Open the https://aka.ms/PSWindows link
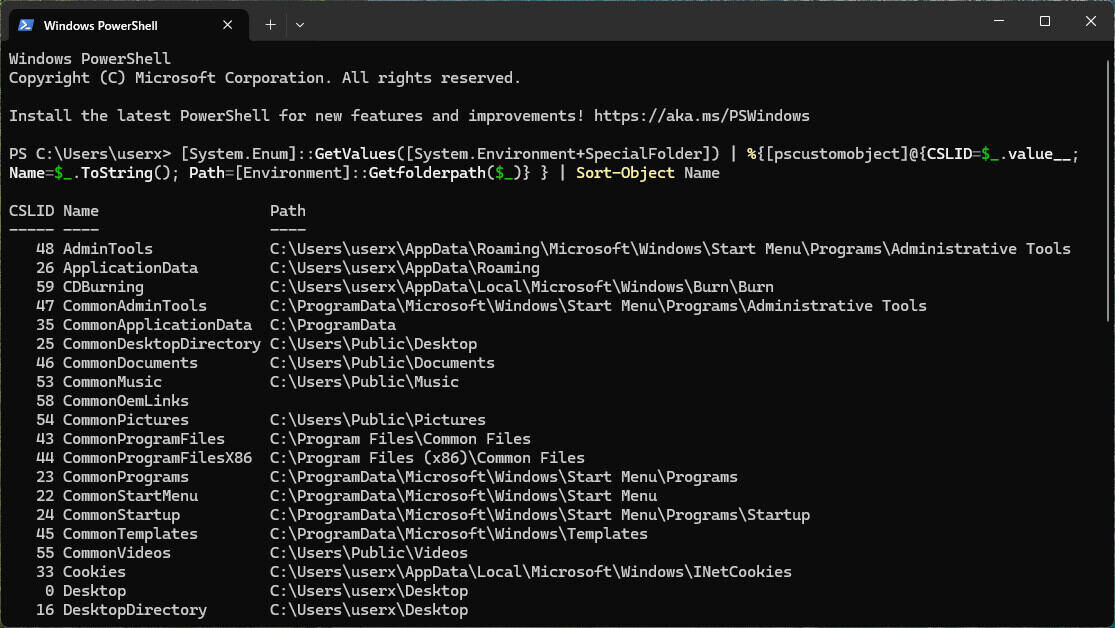Image resolution: width=1115 pixels, height=628 pixels. click(701, 116)
